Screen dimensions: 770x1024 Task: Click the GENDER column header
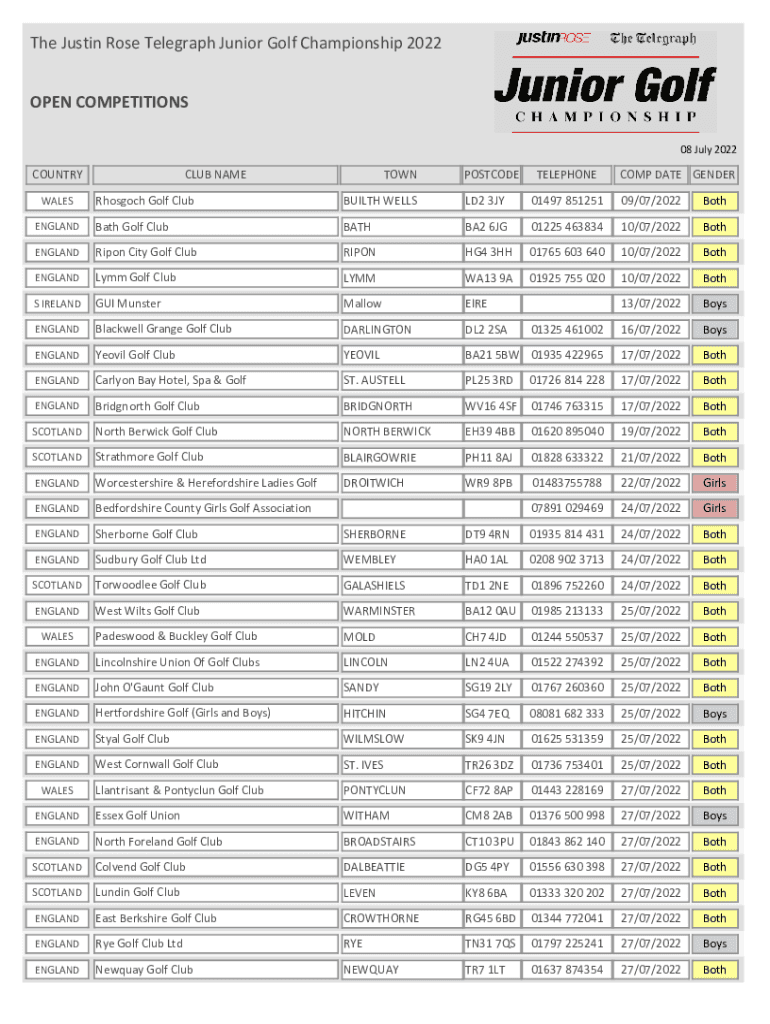pos(714,174)
